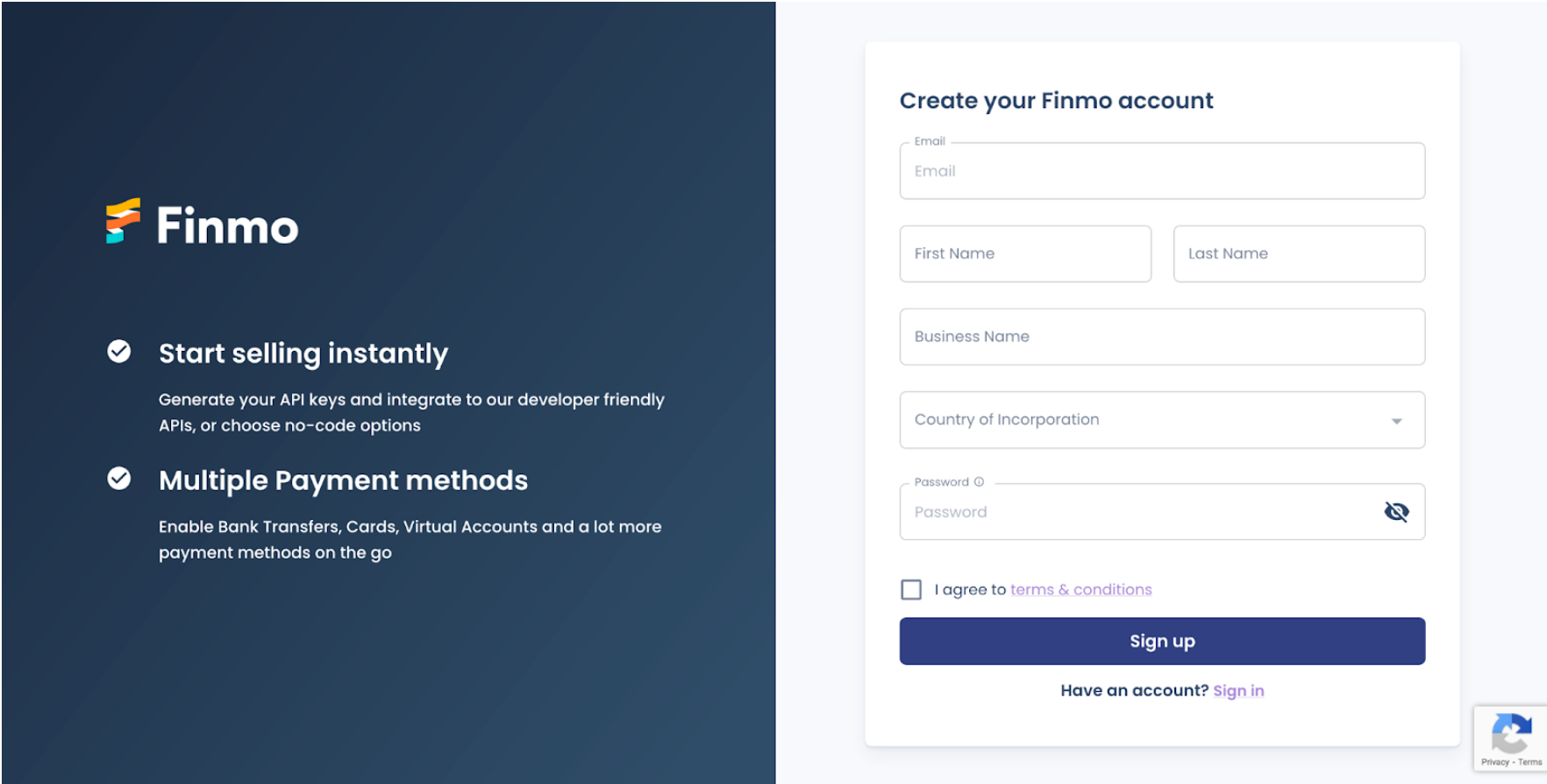The image size is (1547, 784).
Task: Follow the Sign in link
Action: [x=1238, y=690]
